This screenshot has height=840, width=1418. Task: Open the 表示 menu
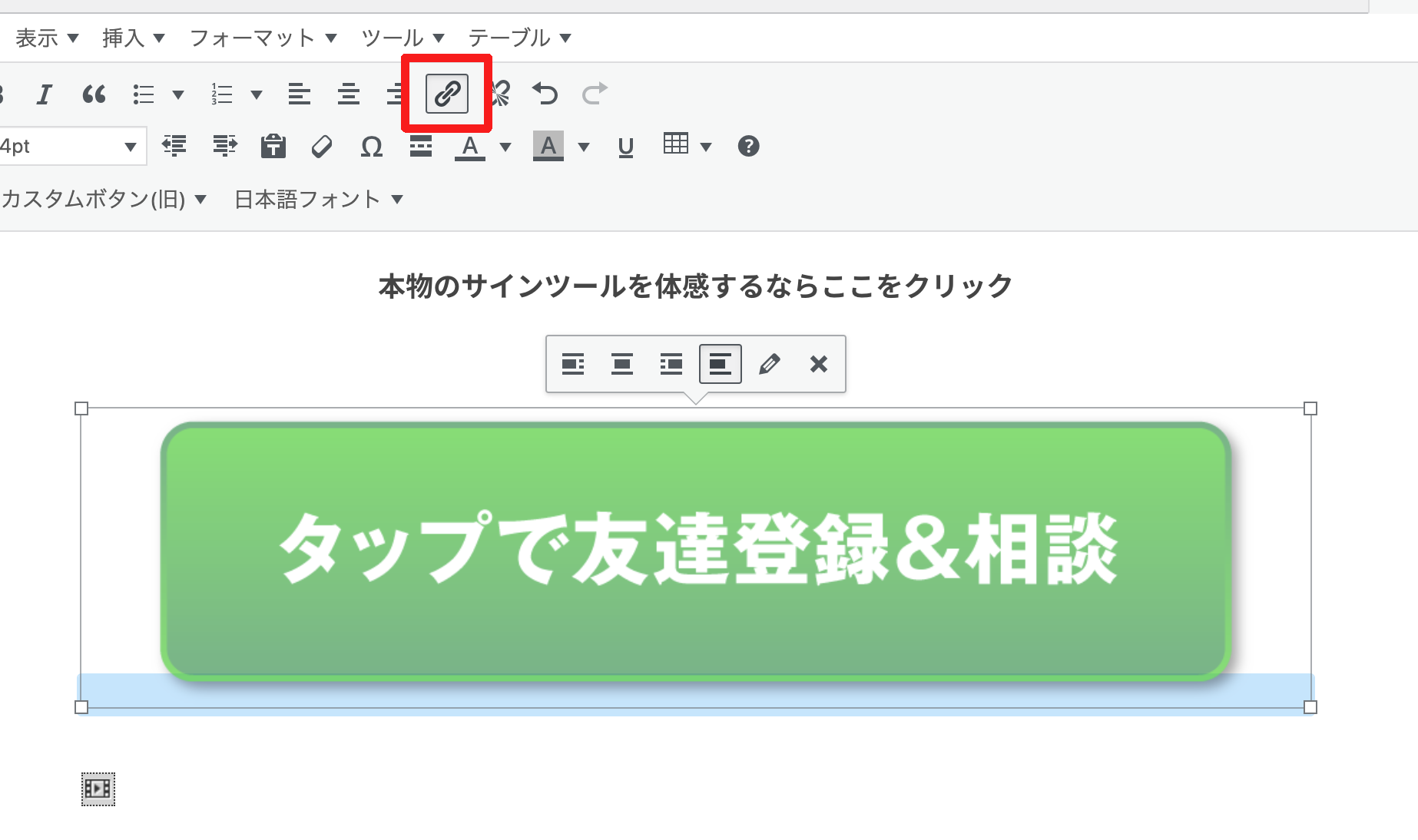click(47, 38)
